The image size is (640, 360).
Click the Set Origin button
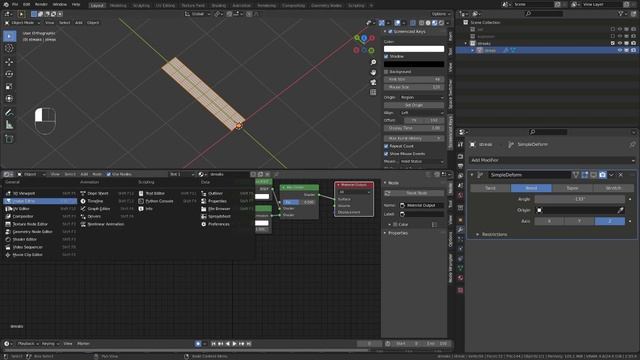pyautogui.click(x=414, y=105)
